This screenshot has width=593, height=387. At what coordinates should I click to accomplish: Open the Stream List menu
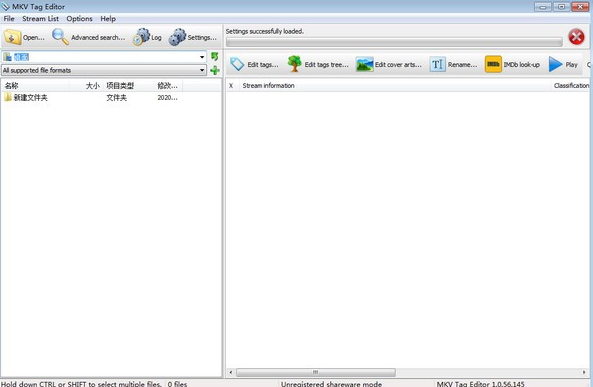[x=40, y=19]
